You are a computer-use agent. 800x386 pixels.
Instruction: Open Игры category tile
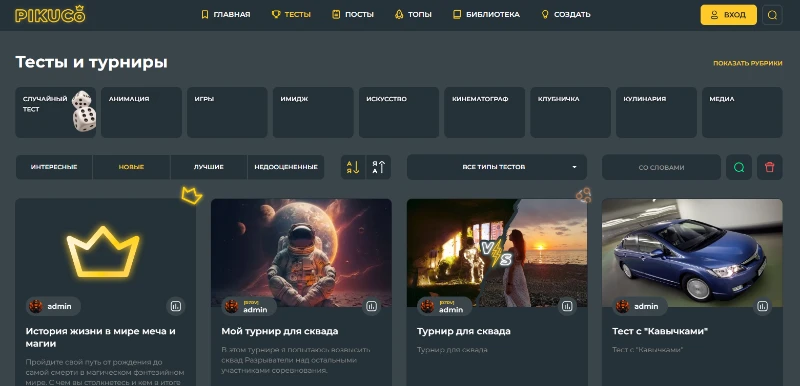click(227, 112)
